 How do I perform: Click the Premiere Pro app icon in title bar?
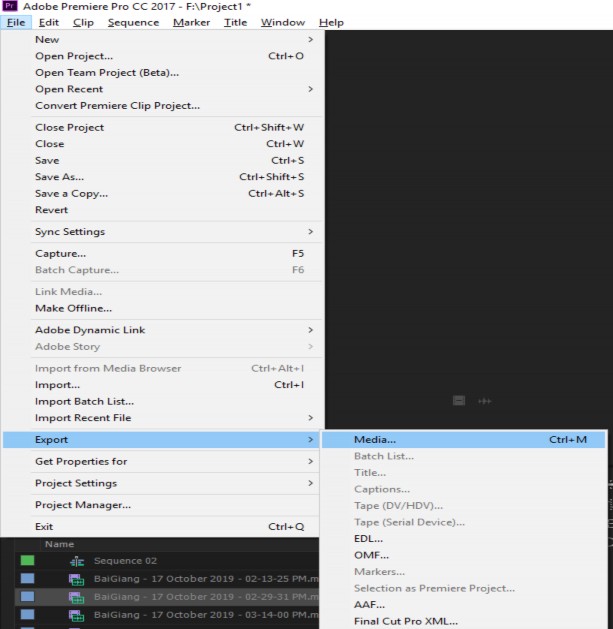point(10,7)
